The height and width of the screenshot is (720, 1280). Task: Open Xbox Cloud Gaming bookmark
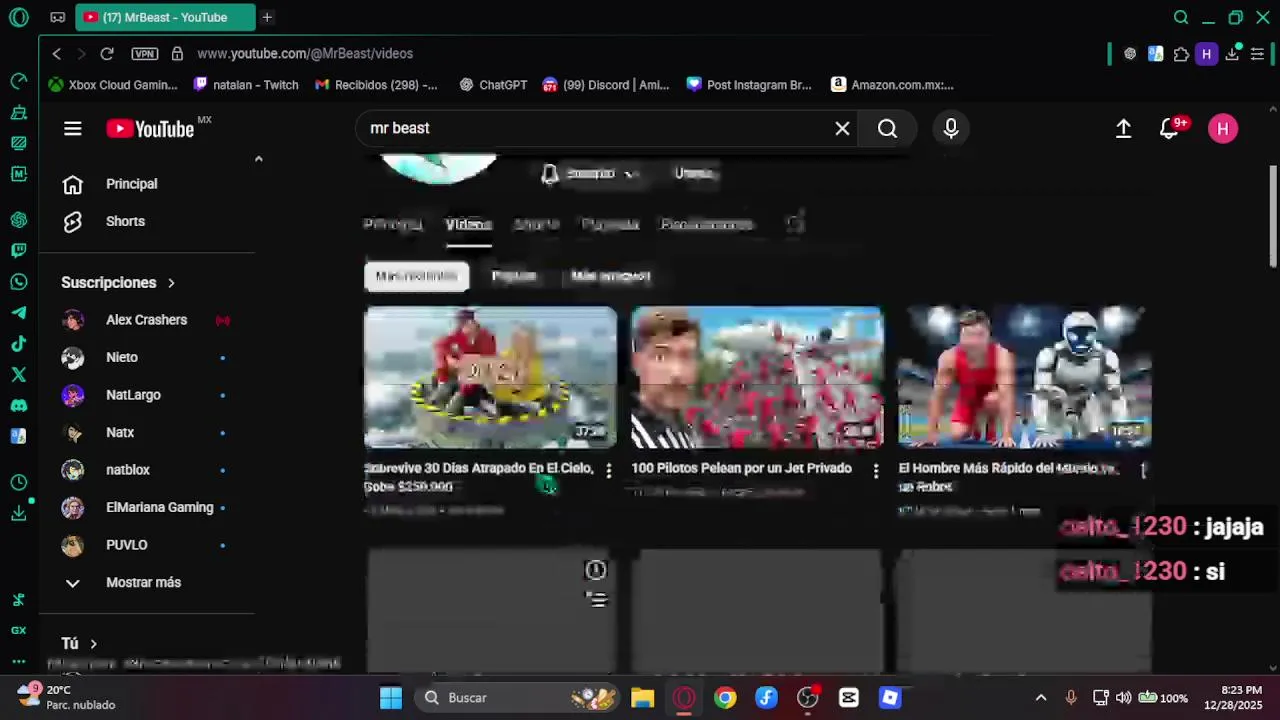pos(113,85)
